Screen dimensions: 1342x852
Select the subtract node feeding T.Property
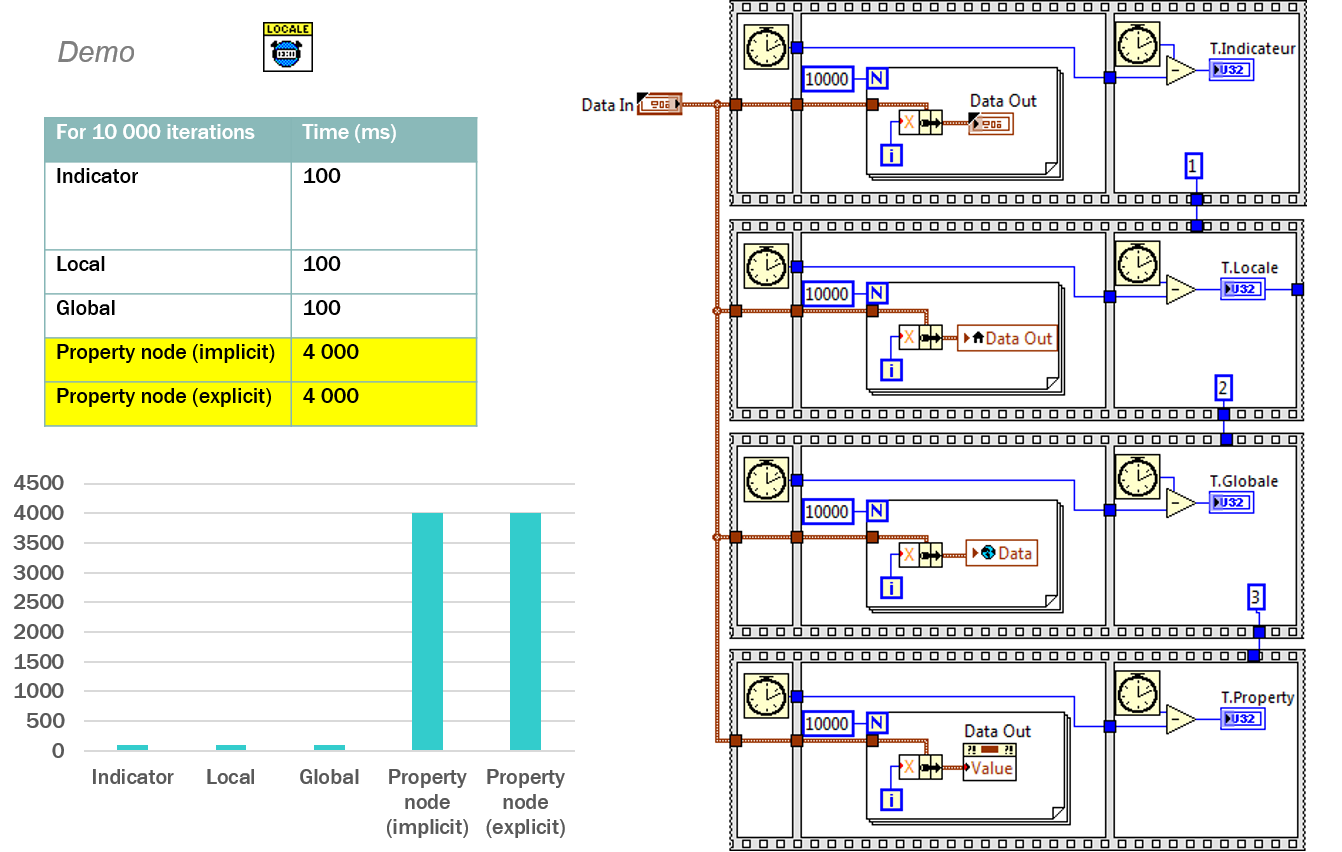(x=1181, y=719)
